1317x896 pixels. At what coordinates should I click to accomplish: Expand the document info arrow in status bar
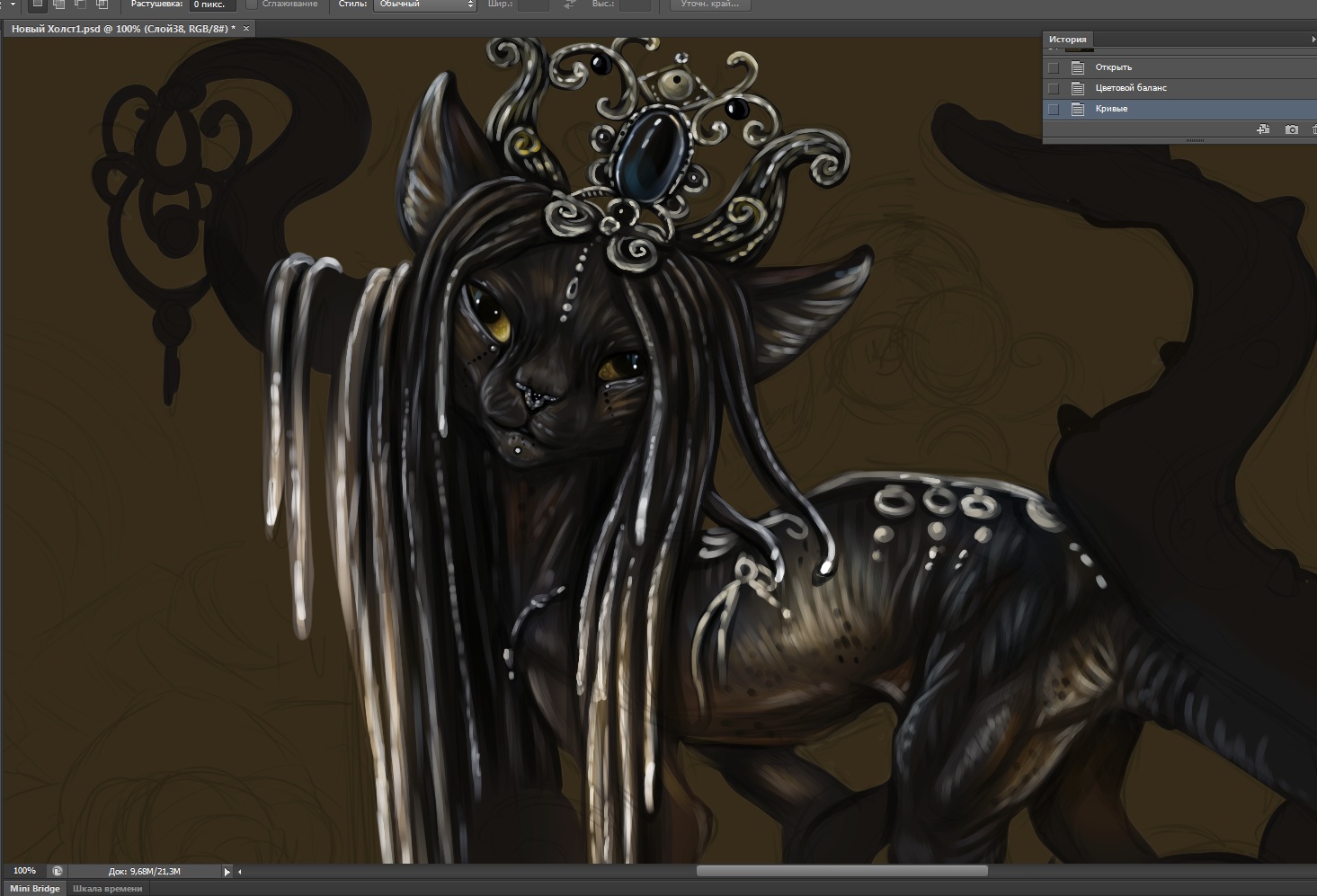[x=227, y=871]
